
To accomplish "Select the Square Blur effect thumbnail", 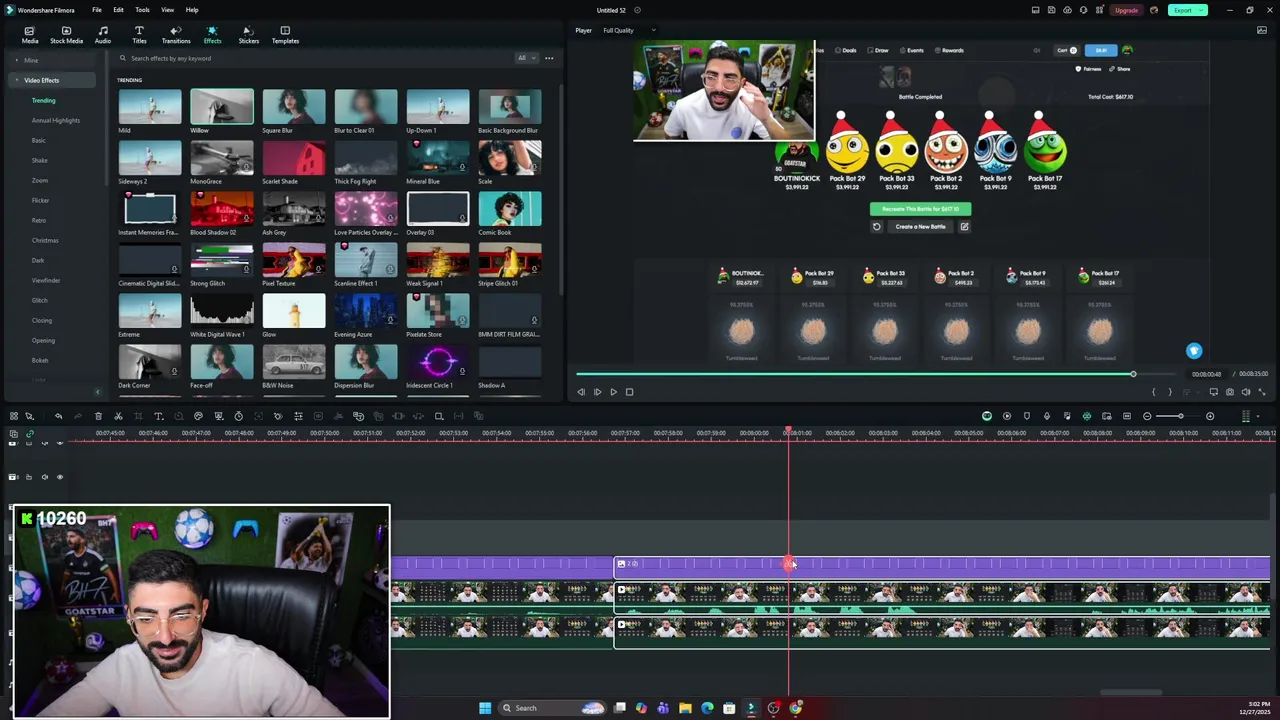I will 294,106.
